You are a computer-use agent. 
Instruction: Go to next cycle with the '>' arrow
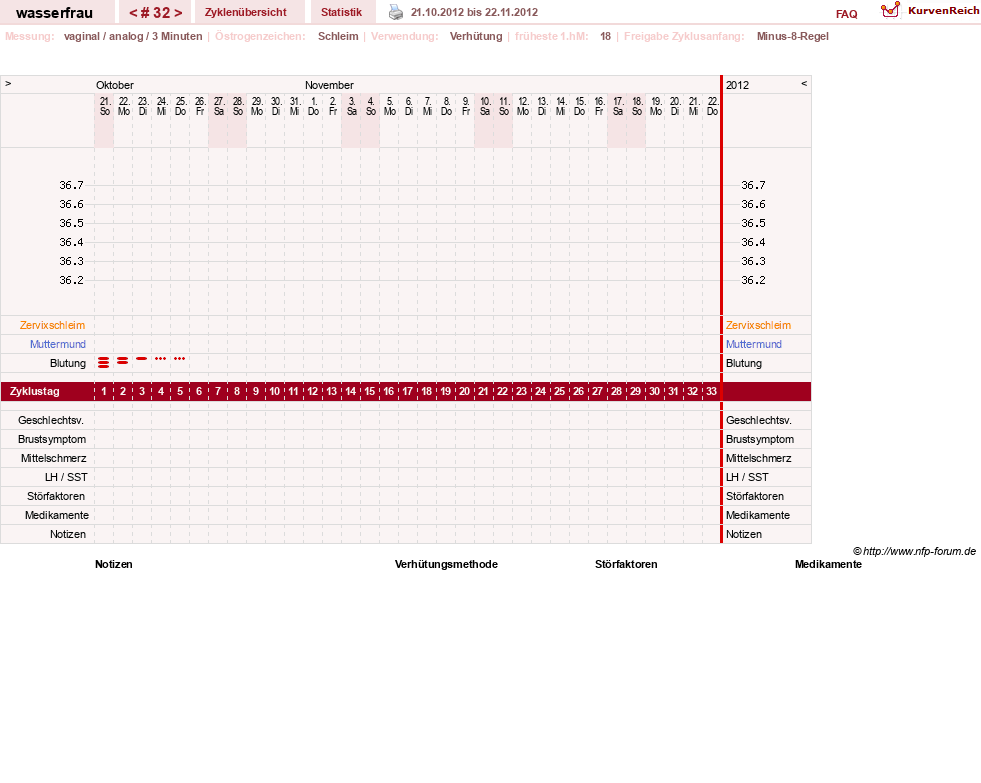pyautogui.click(x=178, y=13)
